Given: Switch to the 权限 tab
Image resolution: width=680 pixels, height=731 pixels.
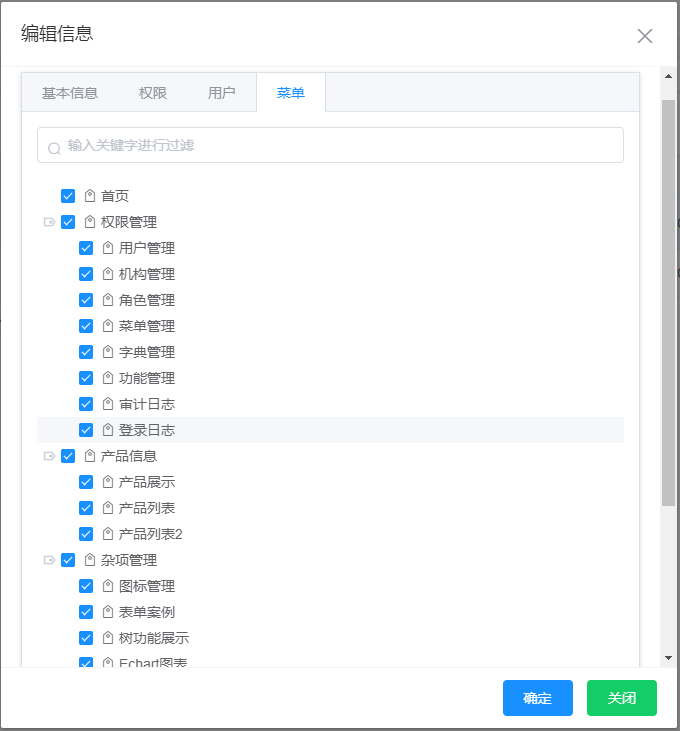Looking at the screenshot, I should [153, 93].
